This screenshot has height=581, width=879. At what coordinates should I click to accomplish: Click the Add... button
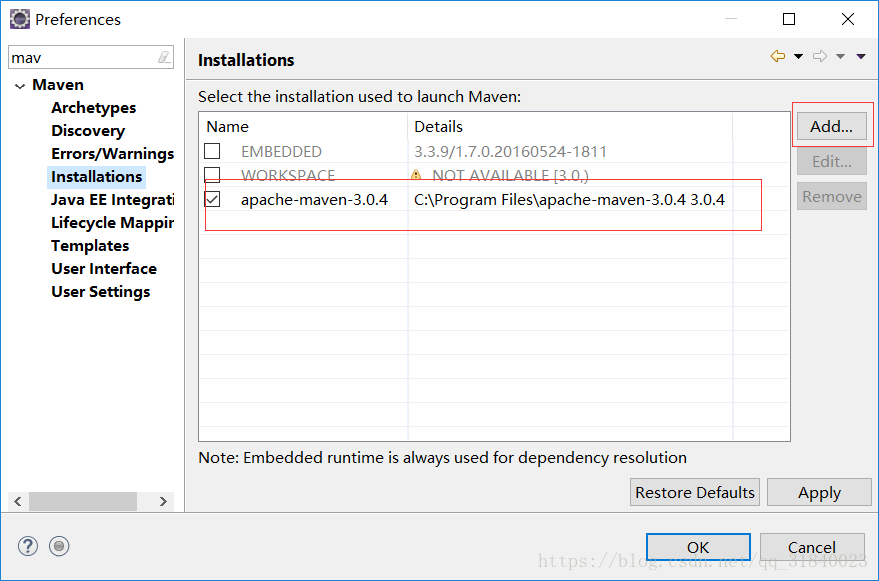click(x=832, y=126)
